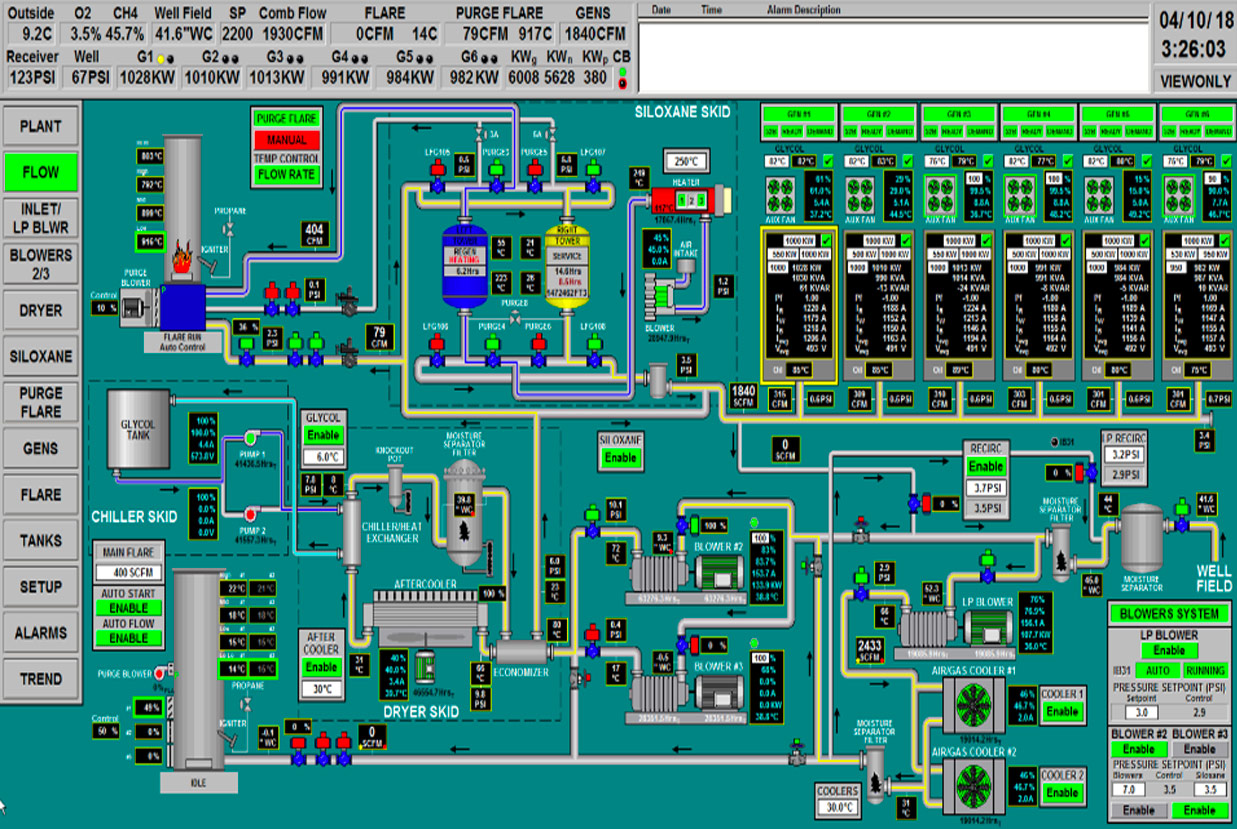Toggle the Siloxane Enable button
Viewport: 1237px width, 829px height.
(x=621, y=457)
